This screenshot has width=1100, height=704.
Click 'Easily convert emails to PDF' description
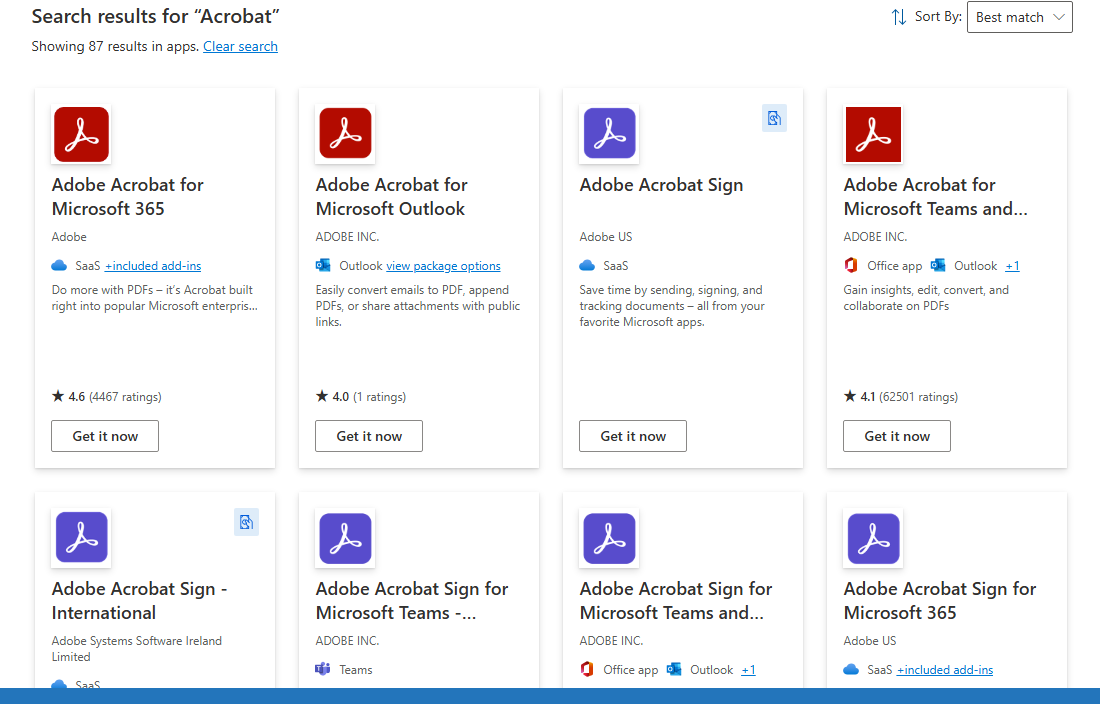(x=418, y=306)
